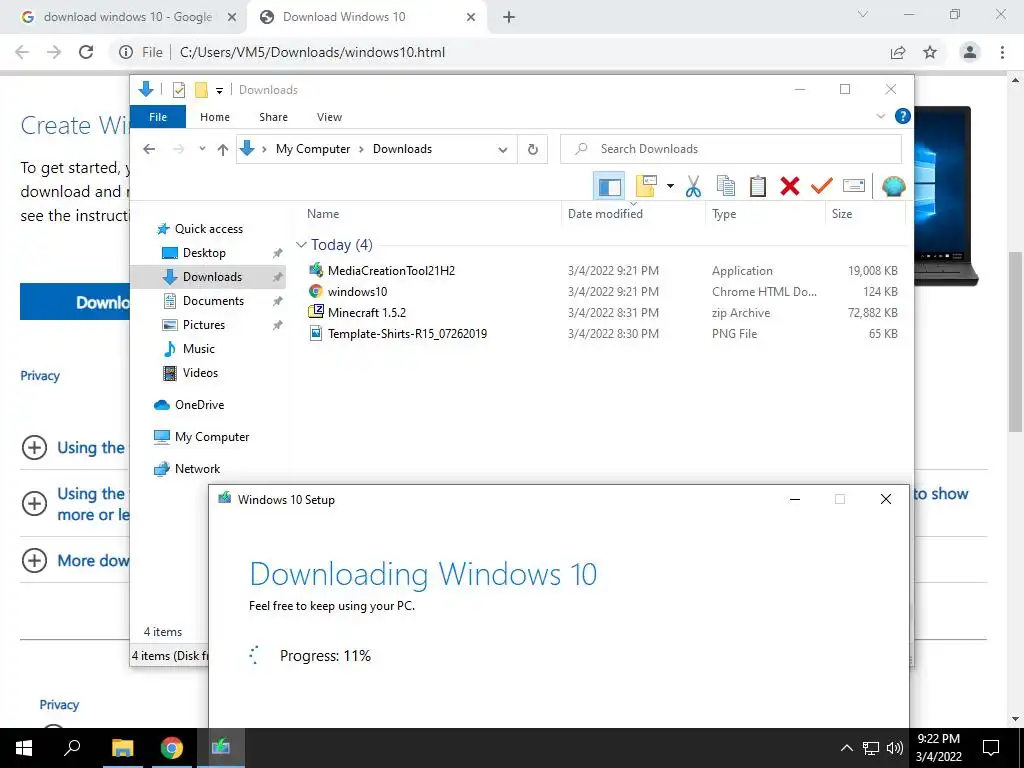Expand the address bar history dropdown
Image resolution: width=1024 pixels, height=768 pixels.
point(503,150)
